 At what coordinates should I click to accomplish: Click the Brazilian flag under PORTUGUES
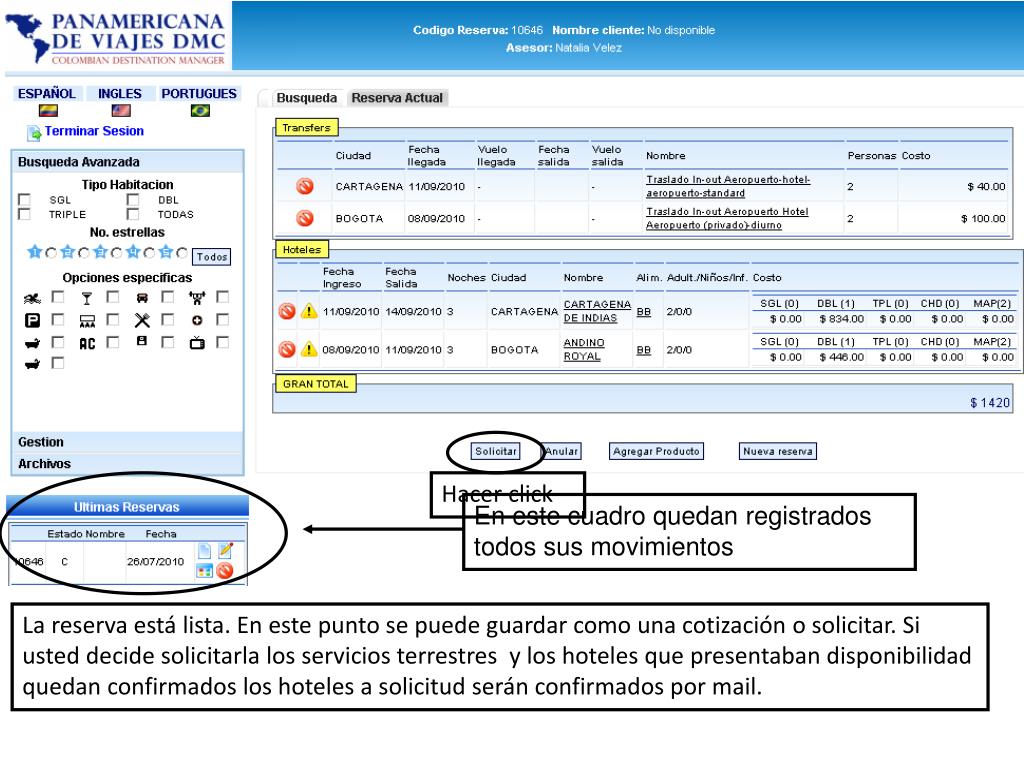pyautogui.click(x=200, y=111)
